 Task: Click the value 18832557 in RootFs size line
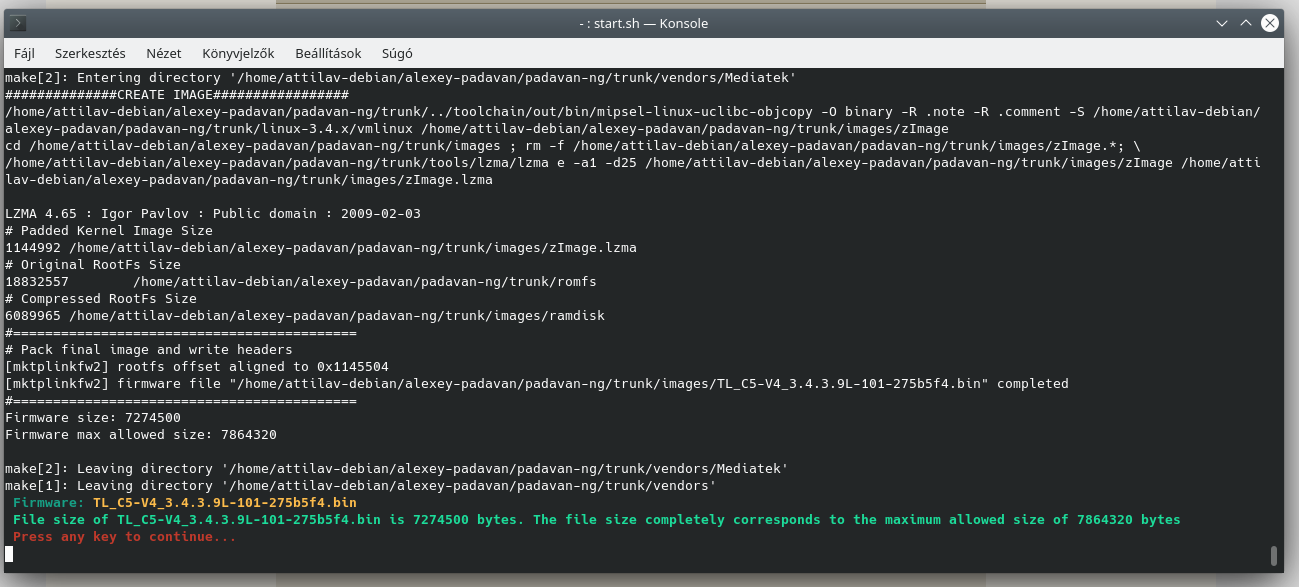coord(37,281)
